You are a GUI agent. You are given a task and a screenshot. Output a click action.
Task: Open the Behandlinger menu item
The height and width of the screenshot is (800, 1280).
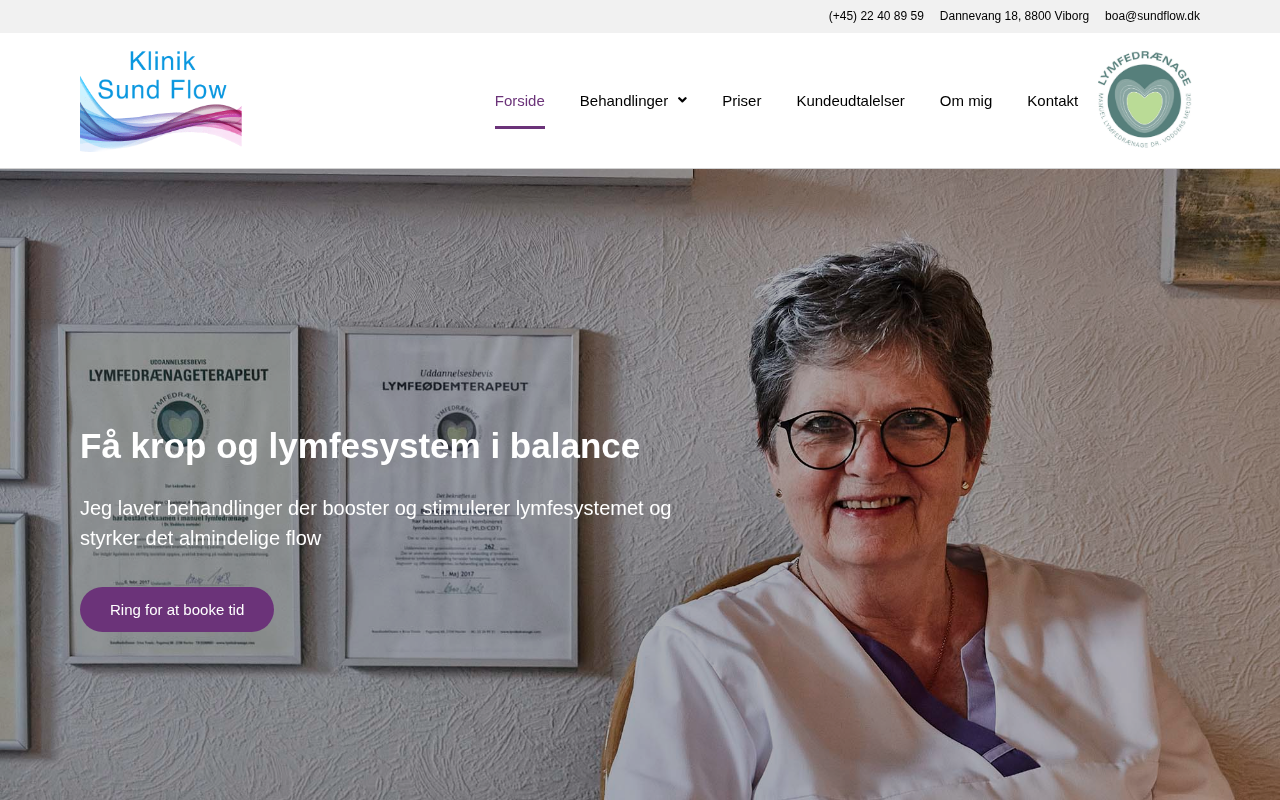pyautogui.click(x=624, y=100)
